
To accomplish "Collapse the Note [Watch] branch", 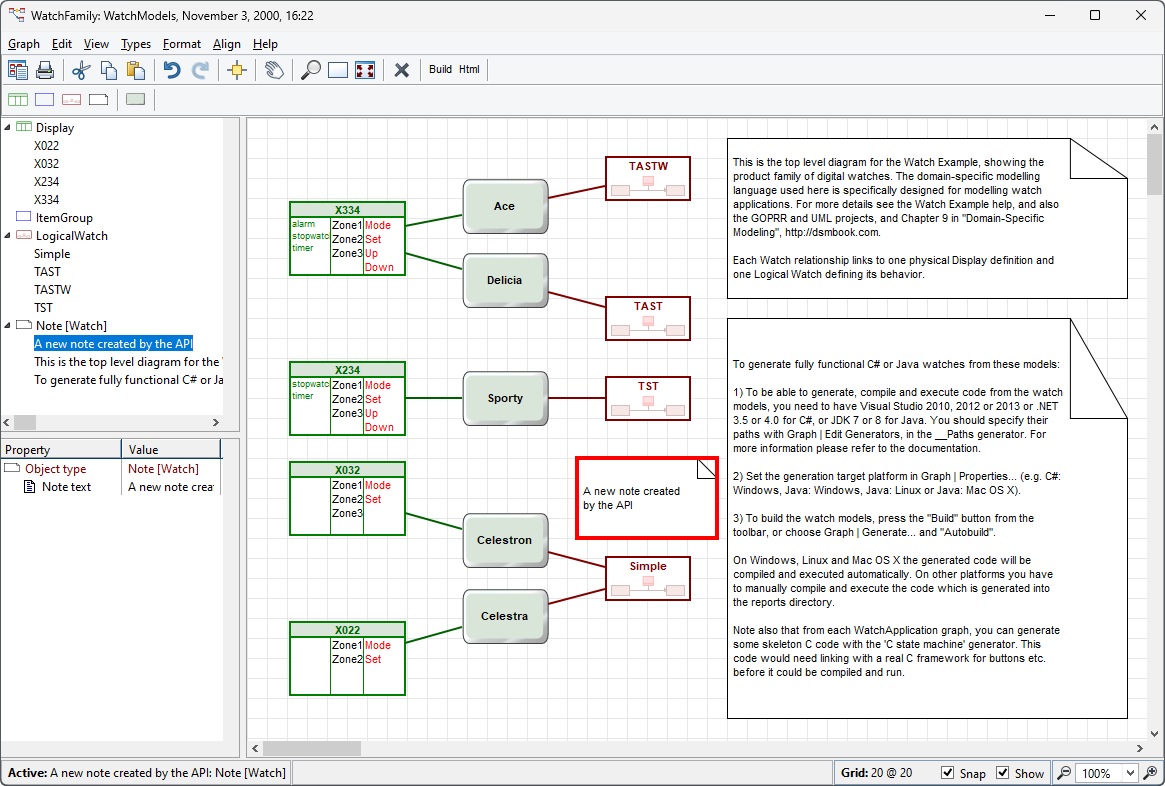I will pyautogui.click(x=8, y=325).
